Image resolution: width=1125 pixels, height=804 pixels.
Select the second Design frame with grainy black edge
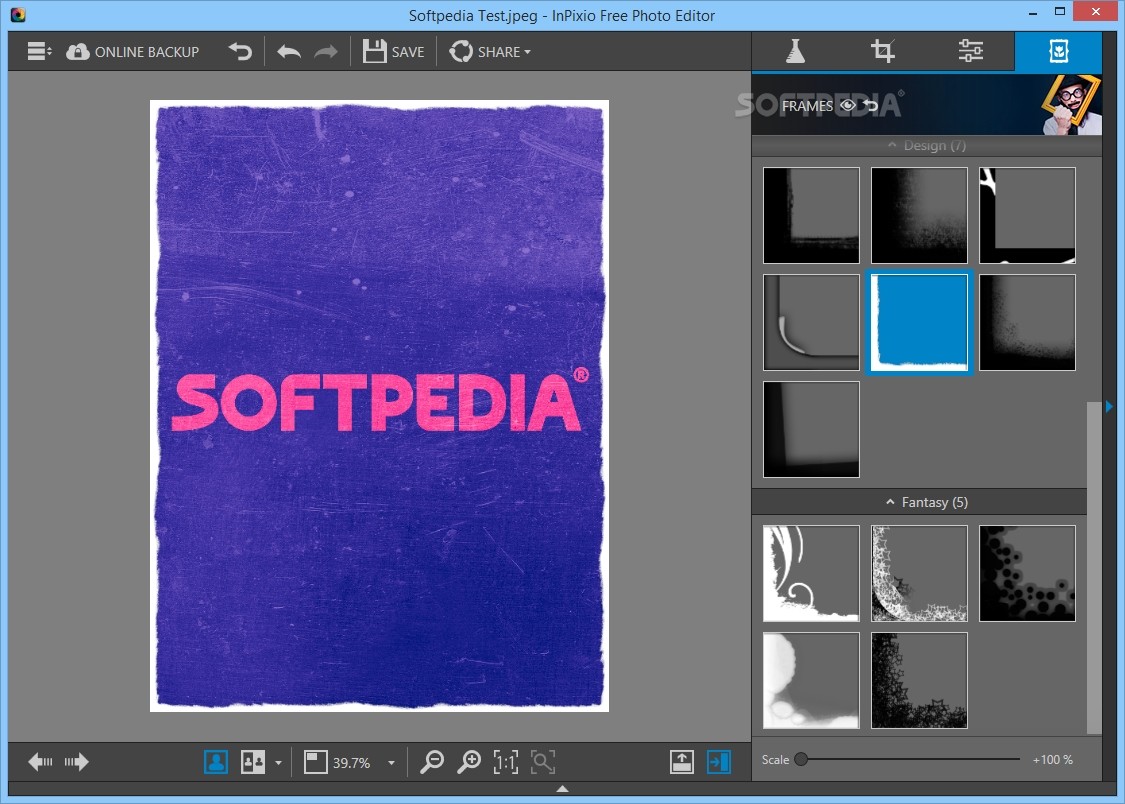click(x=919, y=215)
